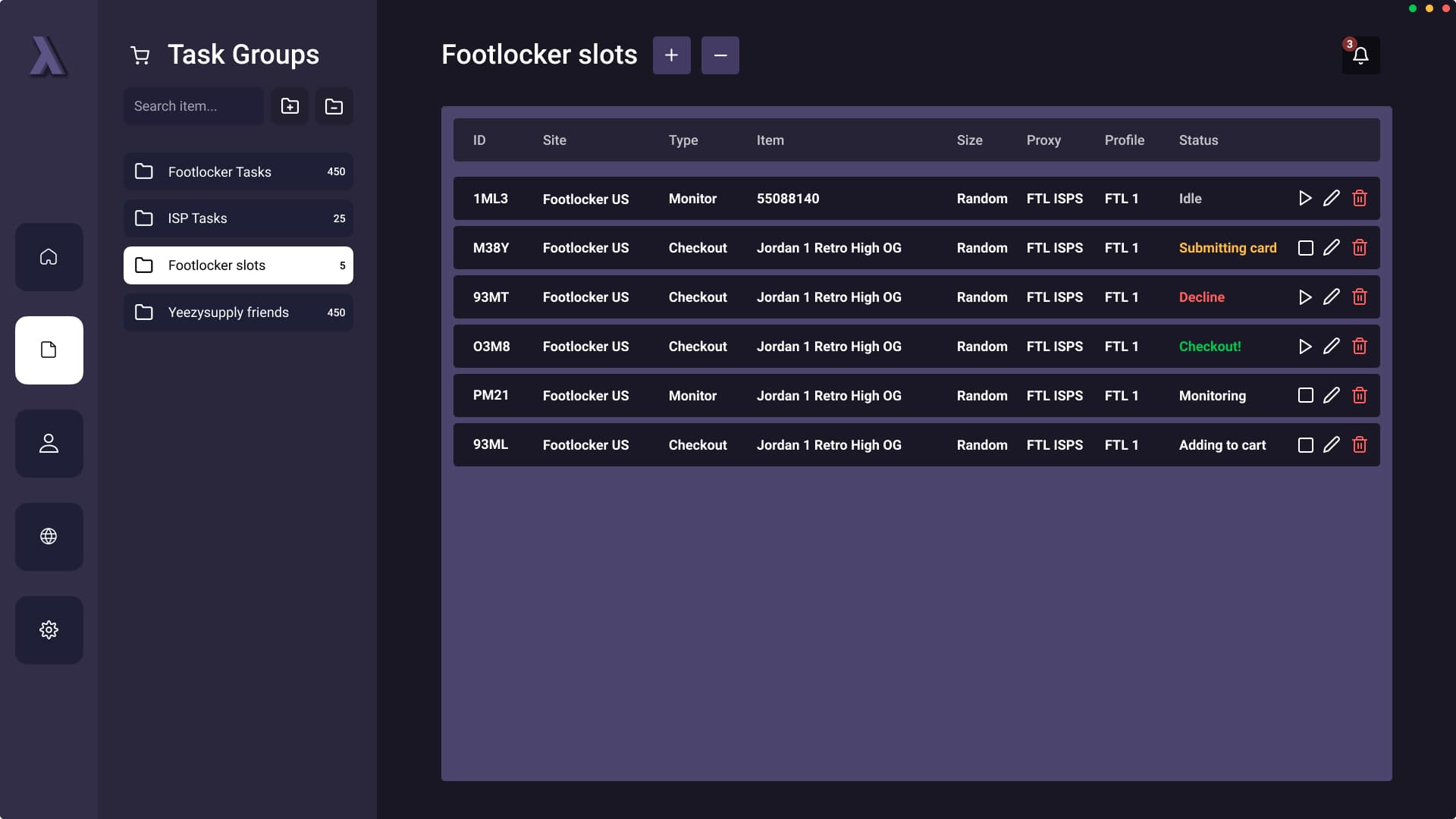1456x819 pixels.
Task: Open the proxies globe page
Action: click(x=49, y=537)
